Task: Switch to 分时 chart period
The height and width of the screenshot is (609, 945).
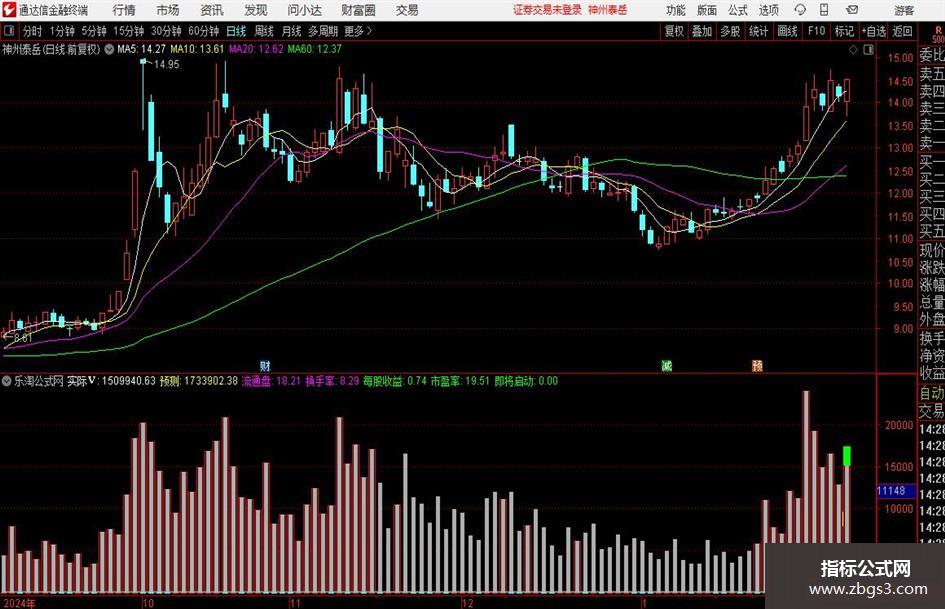Action: pos(32,31)
